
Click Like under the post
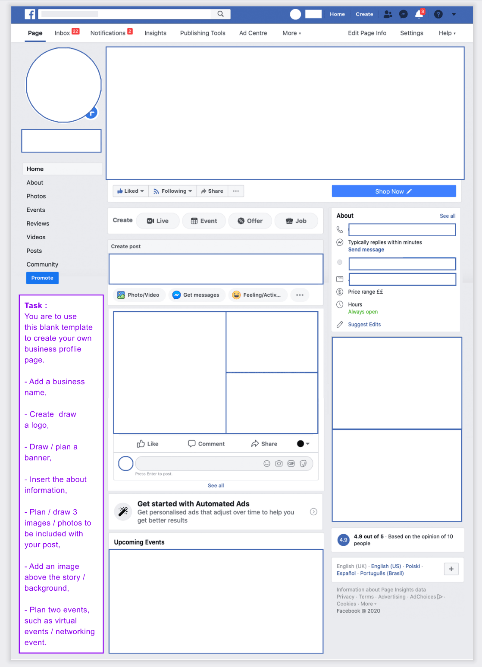point(148,444)
